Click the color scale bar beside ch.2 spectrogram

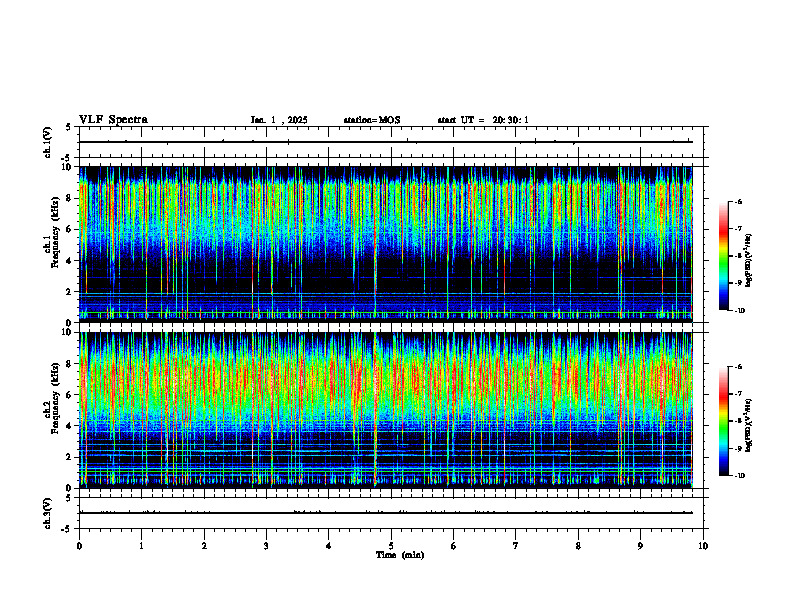[x=723, y=421]
